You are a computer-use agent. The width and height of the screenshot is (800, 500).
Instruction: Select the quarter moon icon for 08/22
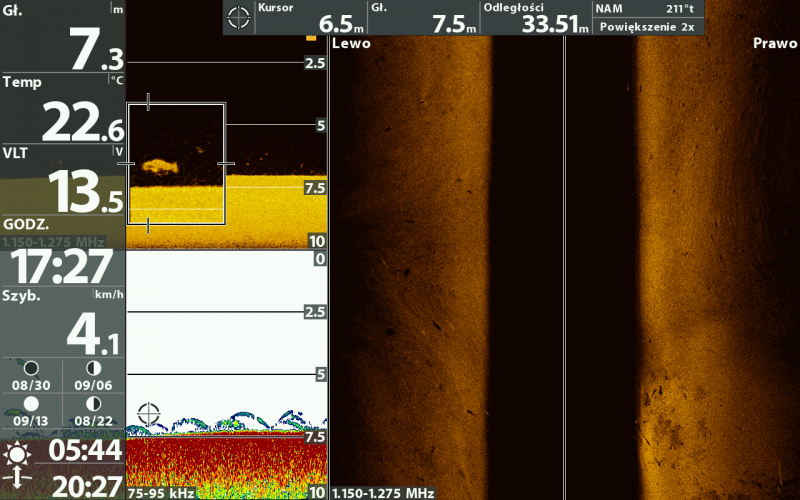93,404
